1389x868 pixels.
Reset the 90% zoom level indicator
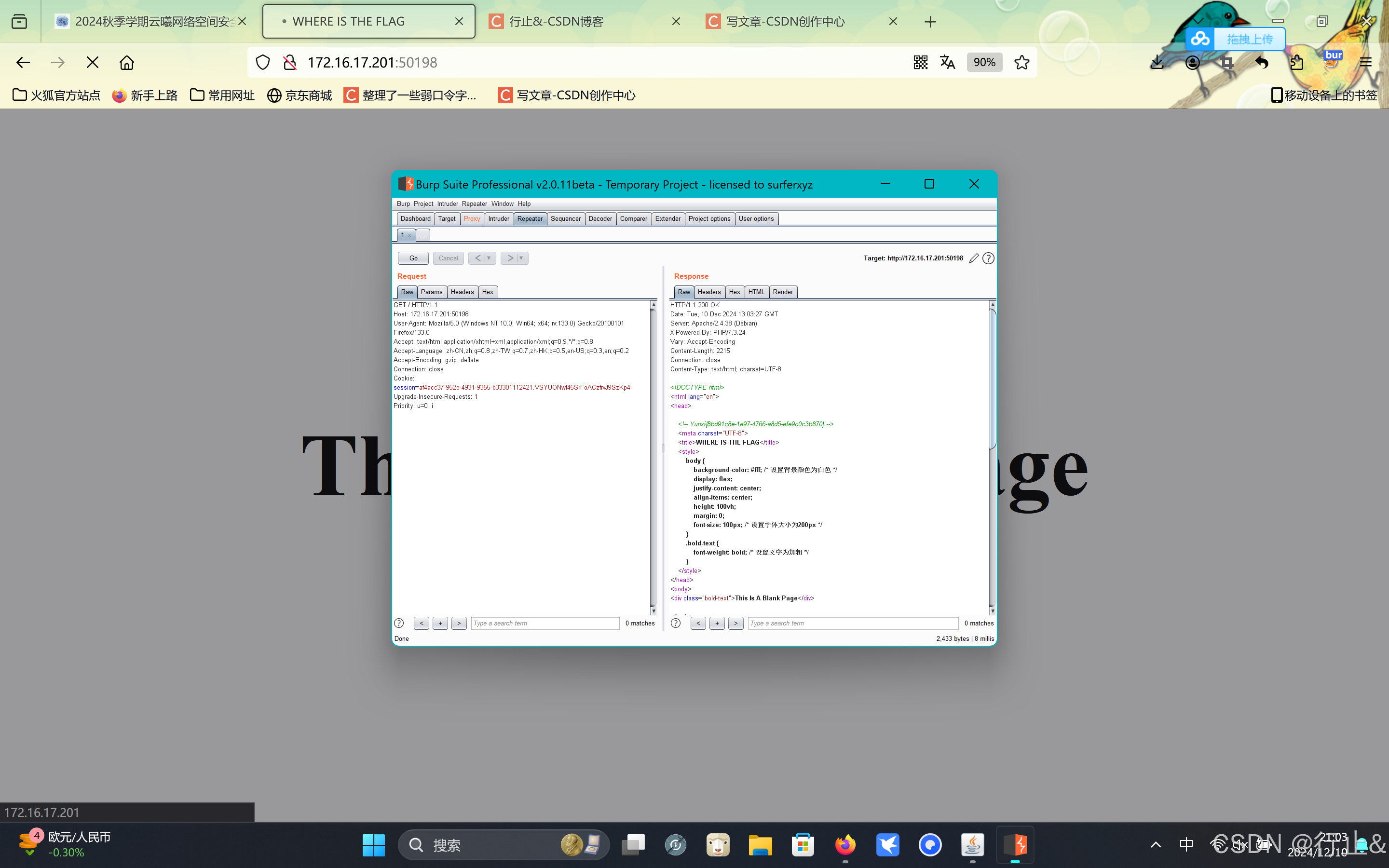(984, 63)
